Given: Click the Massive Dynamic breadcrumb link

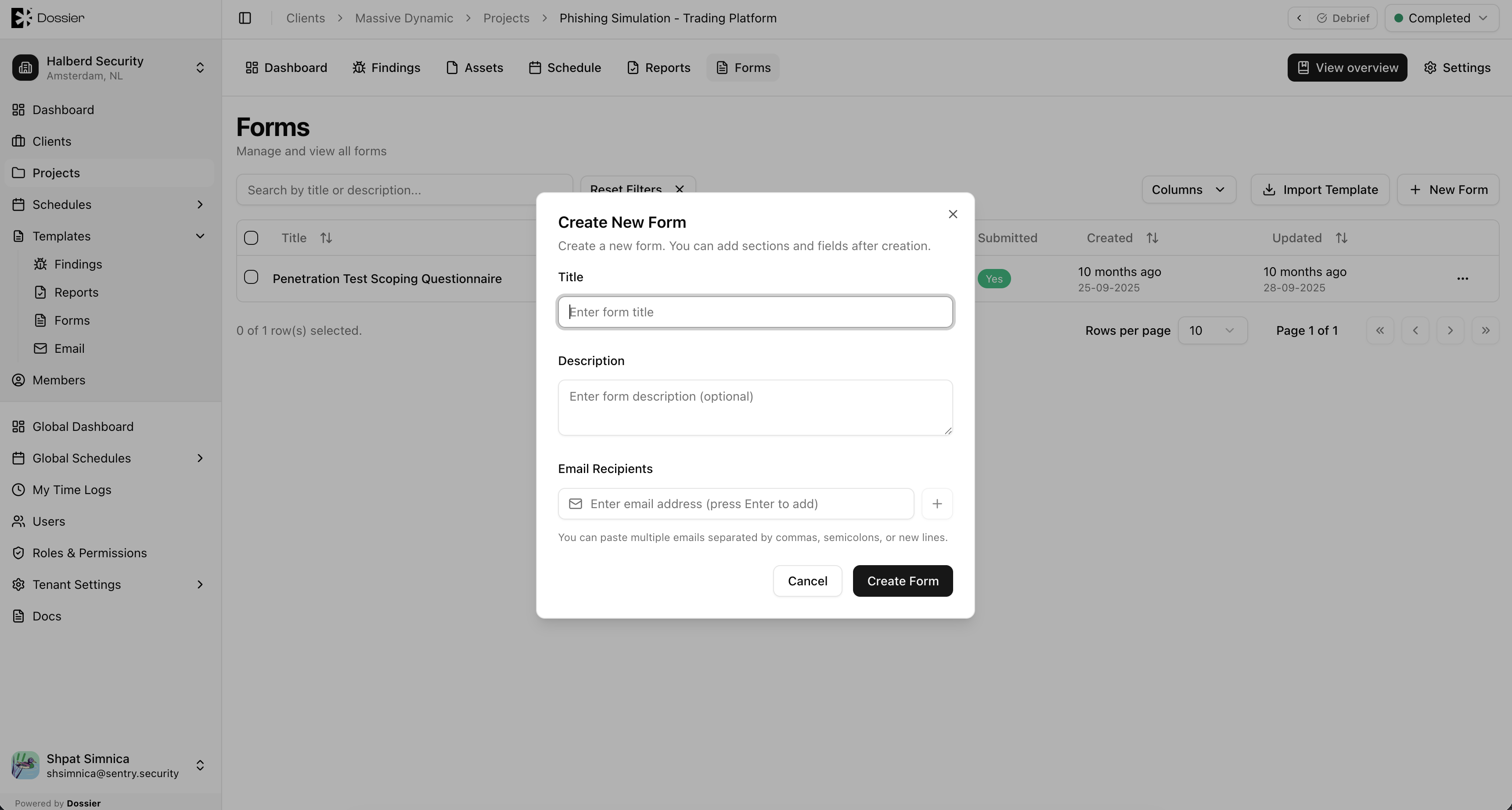Looking at the screenshot, I should (x=404, y=18).
